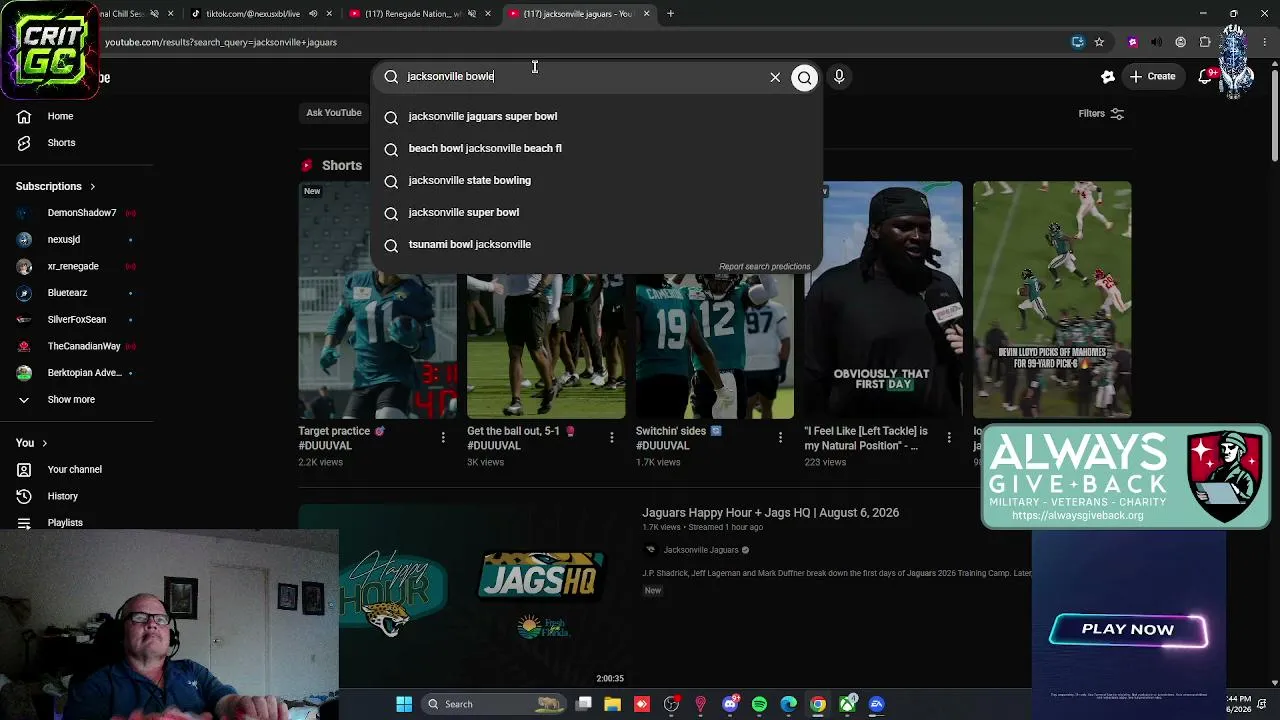Open File Explorer from the taskbar
Image resolution: width=1280 pixels, height=720 pixels.
click(612, 704)
